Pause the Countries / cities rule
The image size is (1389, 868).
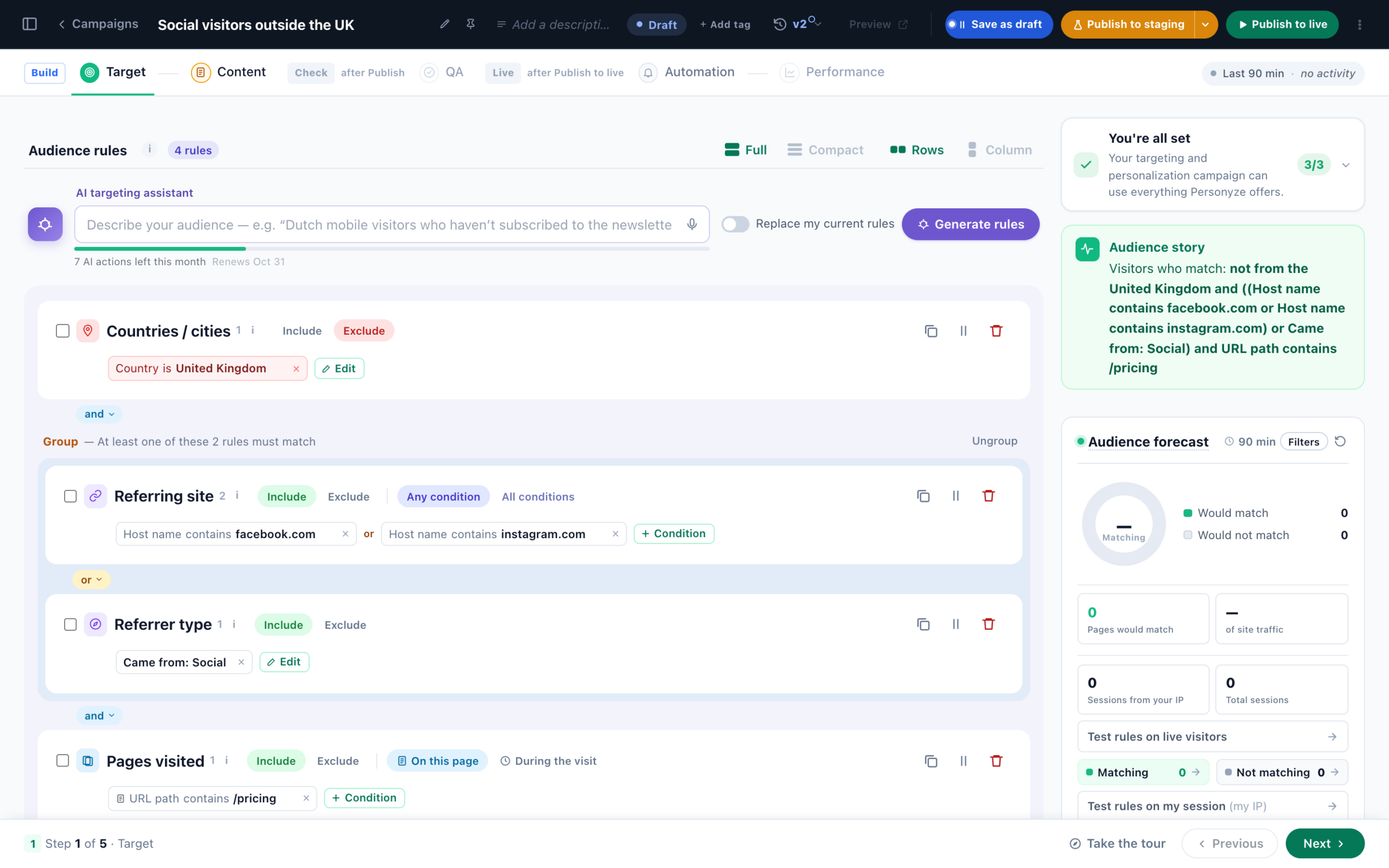(x=963, y=331)
